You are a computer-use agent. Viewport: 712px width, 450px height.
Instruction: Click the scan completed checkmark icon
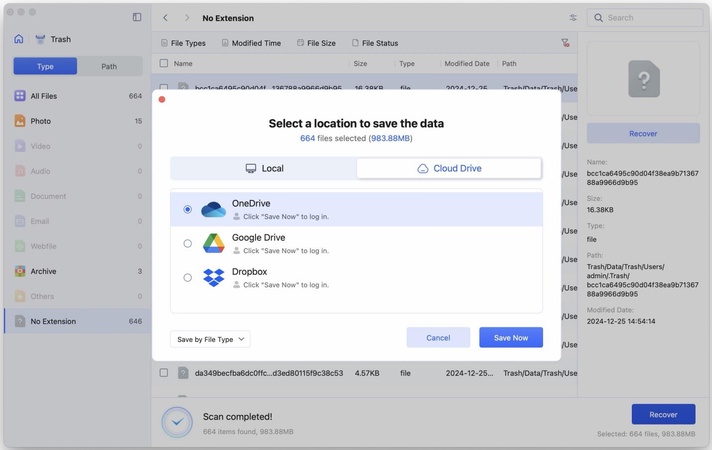(177, 422)
